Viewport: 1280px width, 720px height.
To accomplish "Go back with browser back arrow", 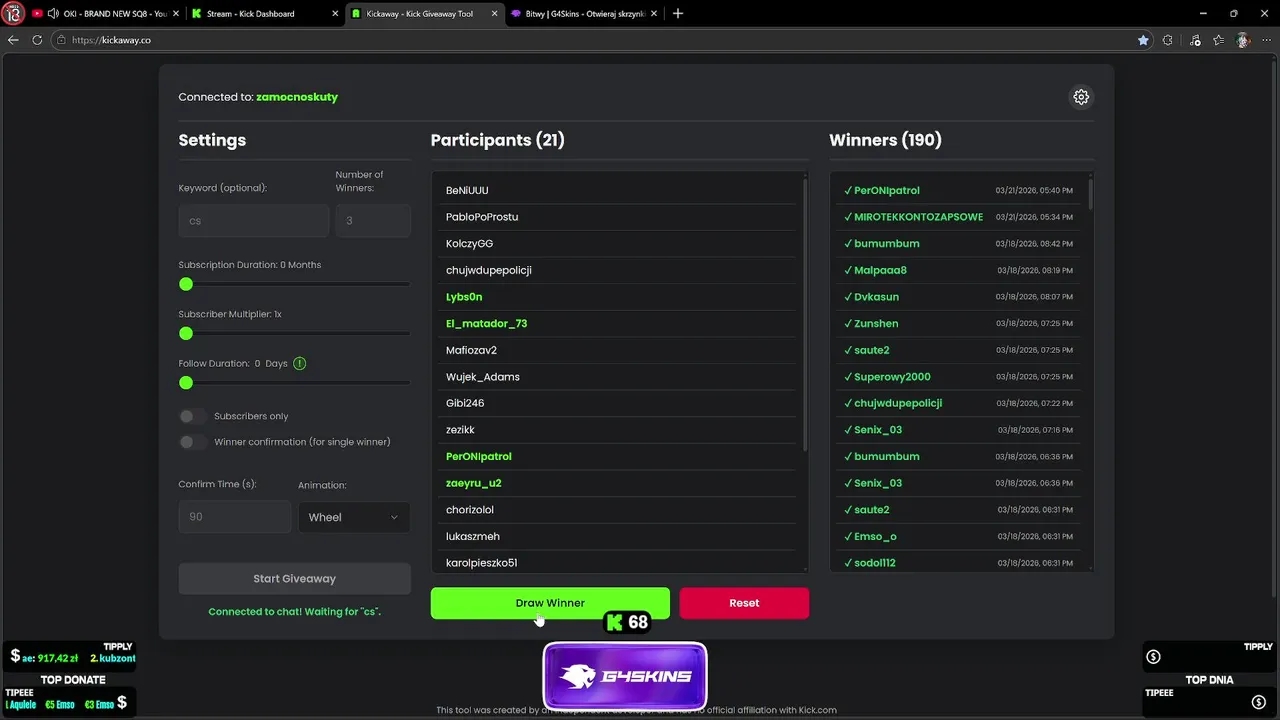I will (13, 40).
